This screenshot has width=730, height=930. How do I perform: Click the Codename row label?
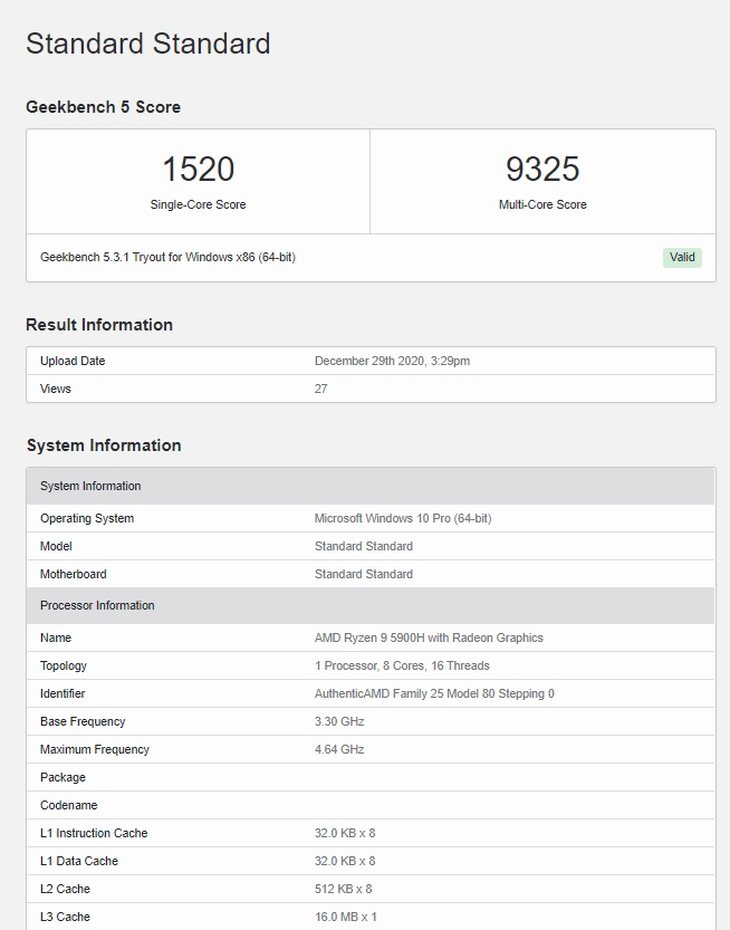(69, 805)
